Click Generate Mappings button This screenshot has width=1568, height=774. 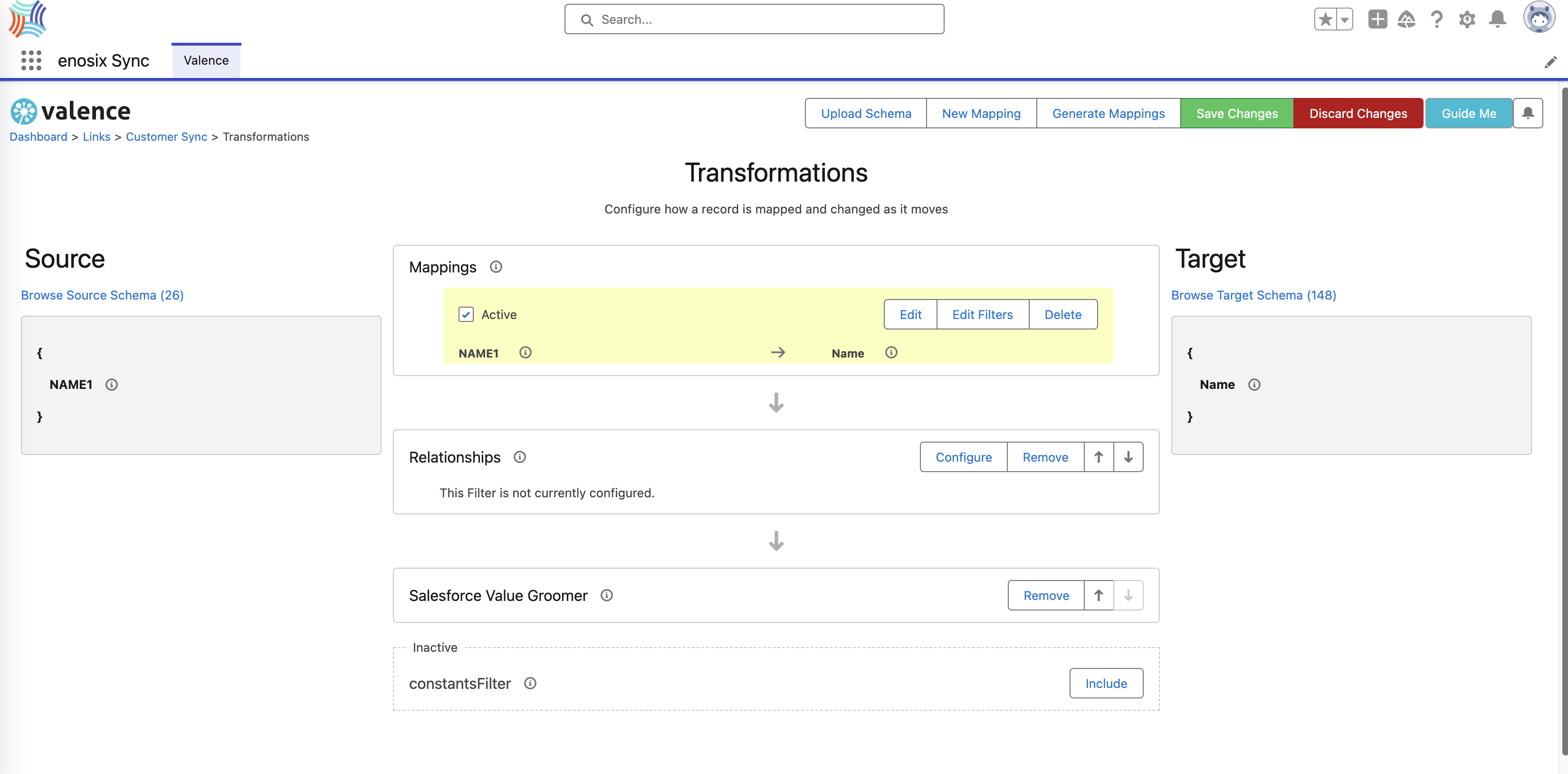tap(1109, 113)
